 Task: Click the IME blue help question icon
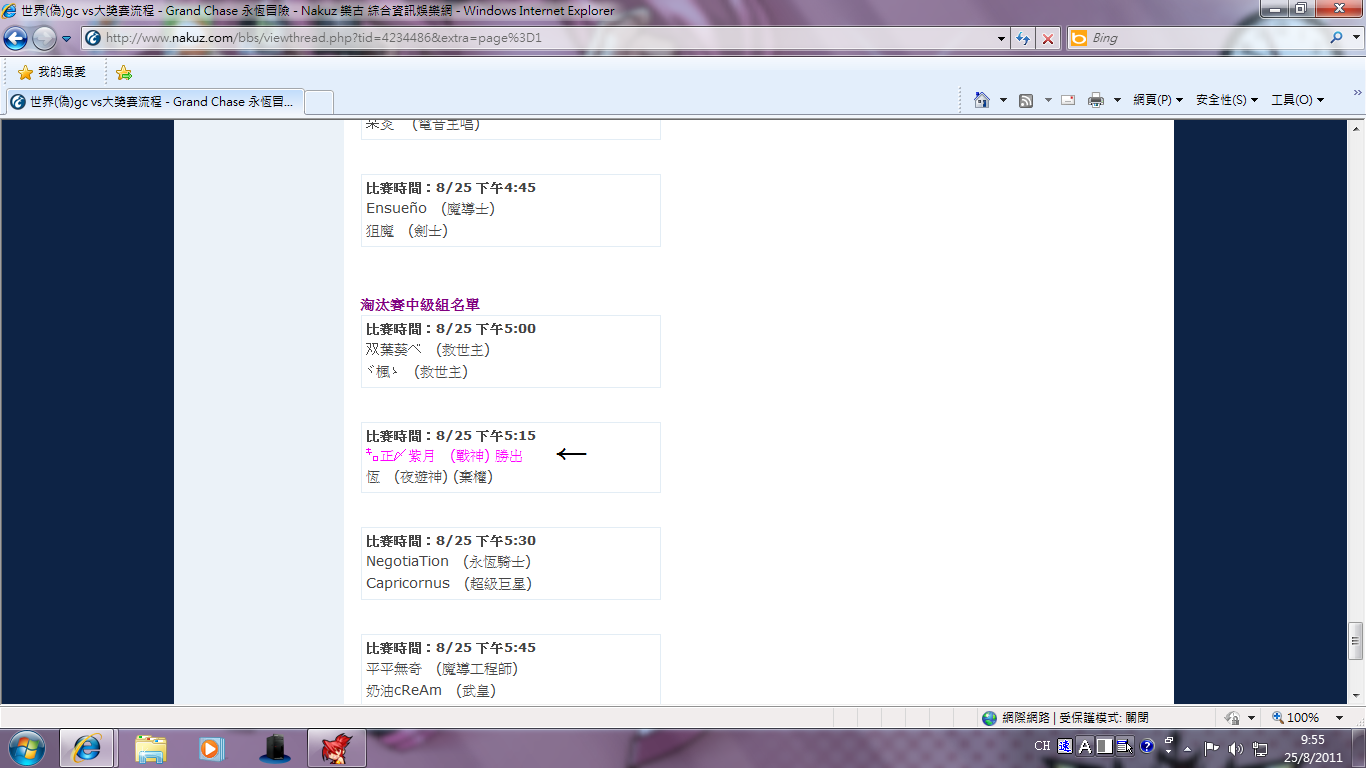coord(1148,746)
